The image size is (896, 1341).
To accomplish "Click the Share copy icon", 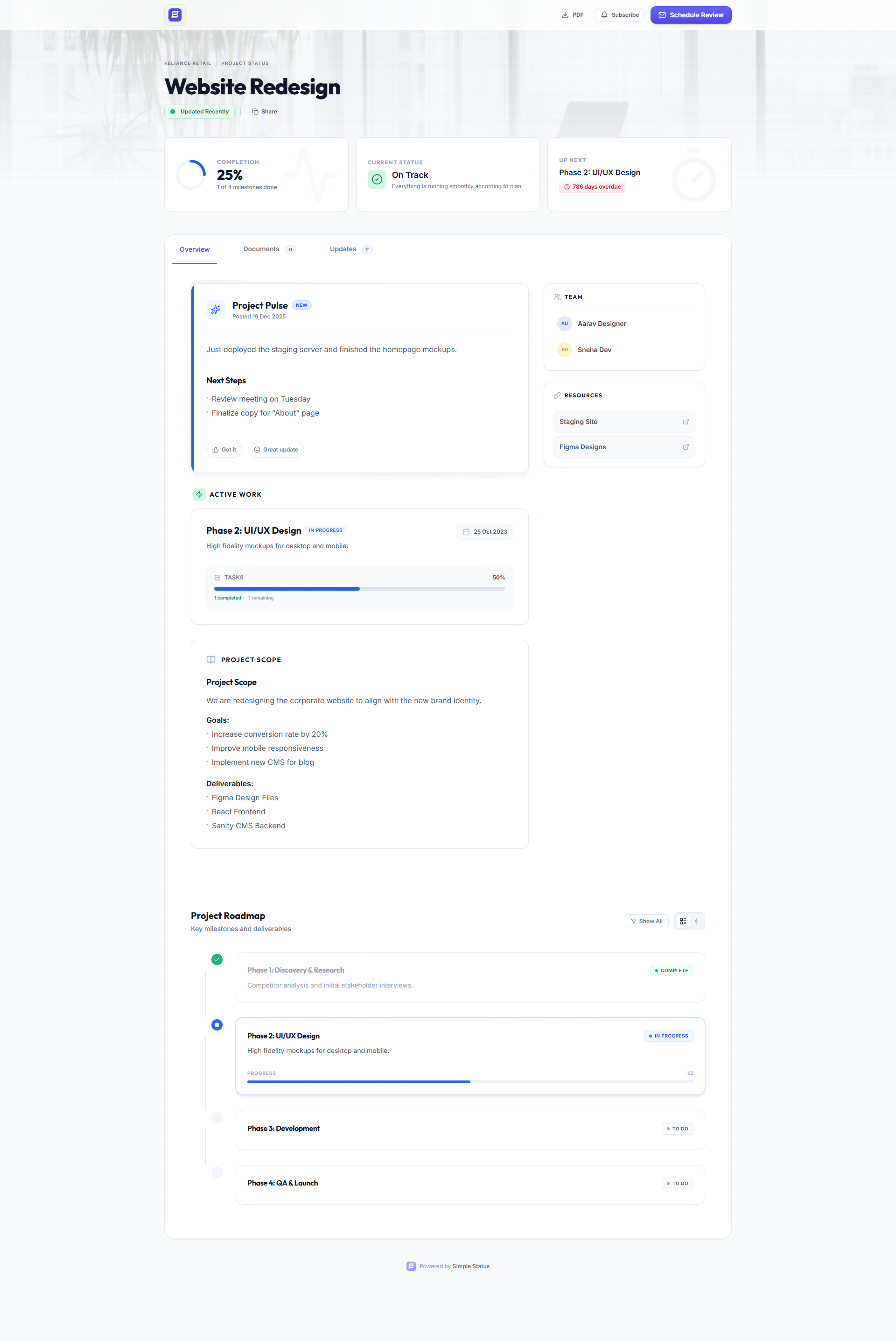I will click(255, 112).
